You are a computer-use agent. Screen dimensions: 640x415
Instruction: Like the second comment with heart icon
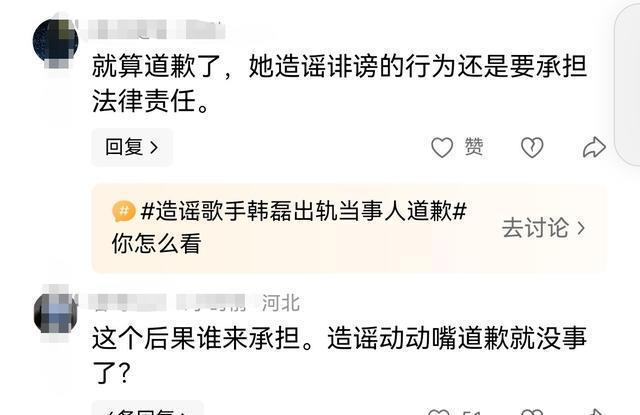tap(439, 411)
